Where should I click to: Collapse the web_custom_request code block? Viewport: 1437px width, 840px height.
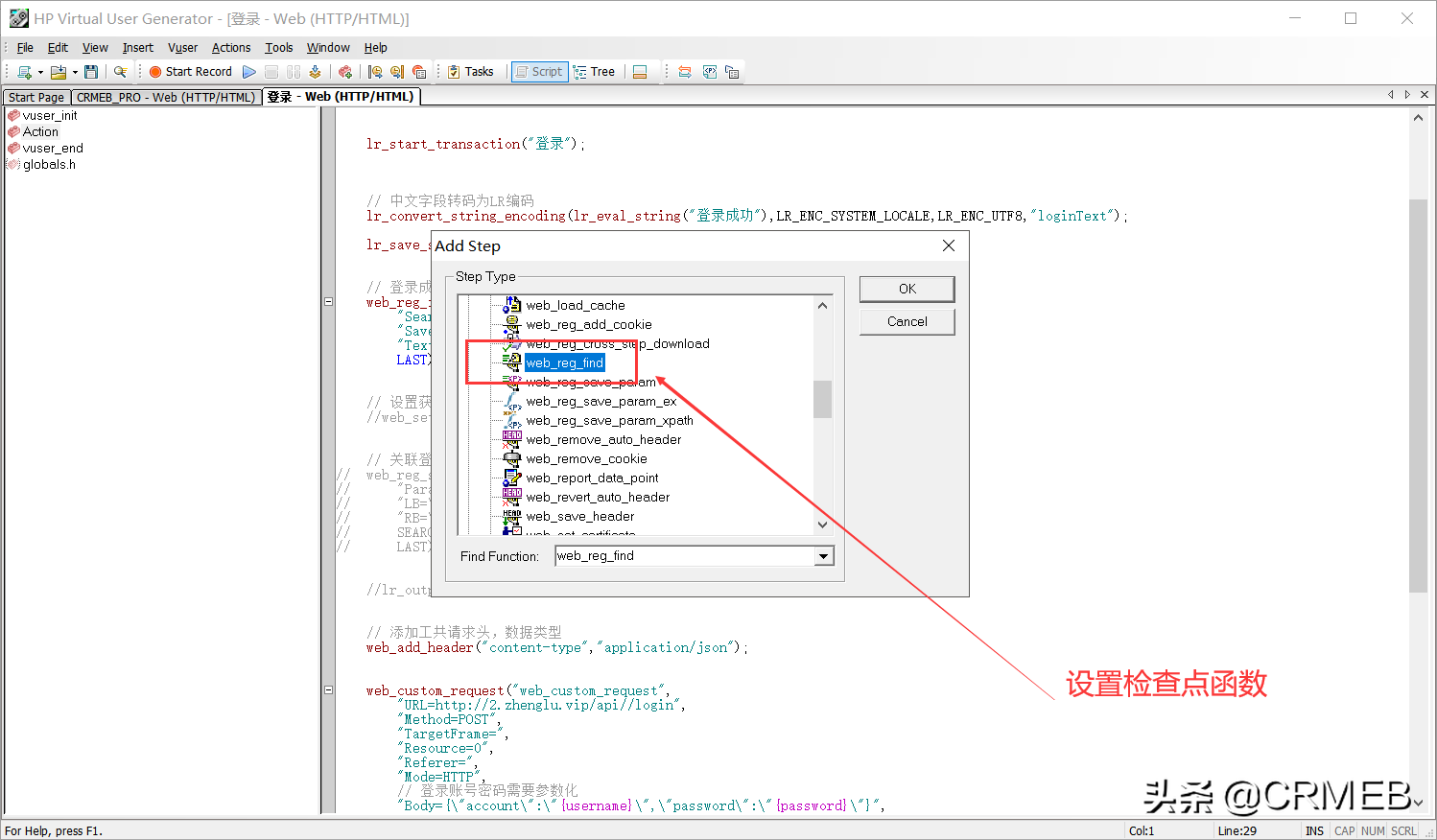(x=328, y=689)
